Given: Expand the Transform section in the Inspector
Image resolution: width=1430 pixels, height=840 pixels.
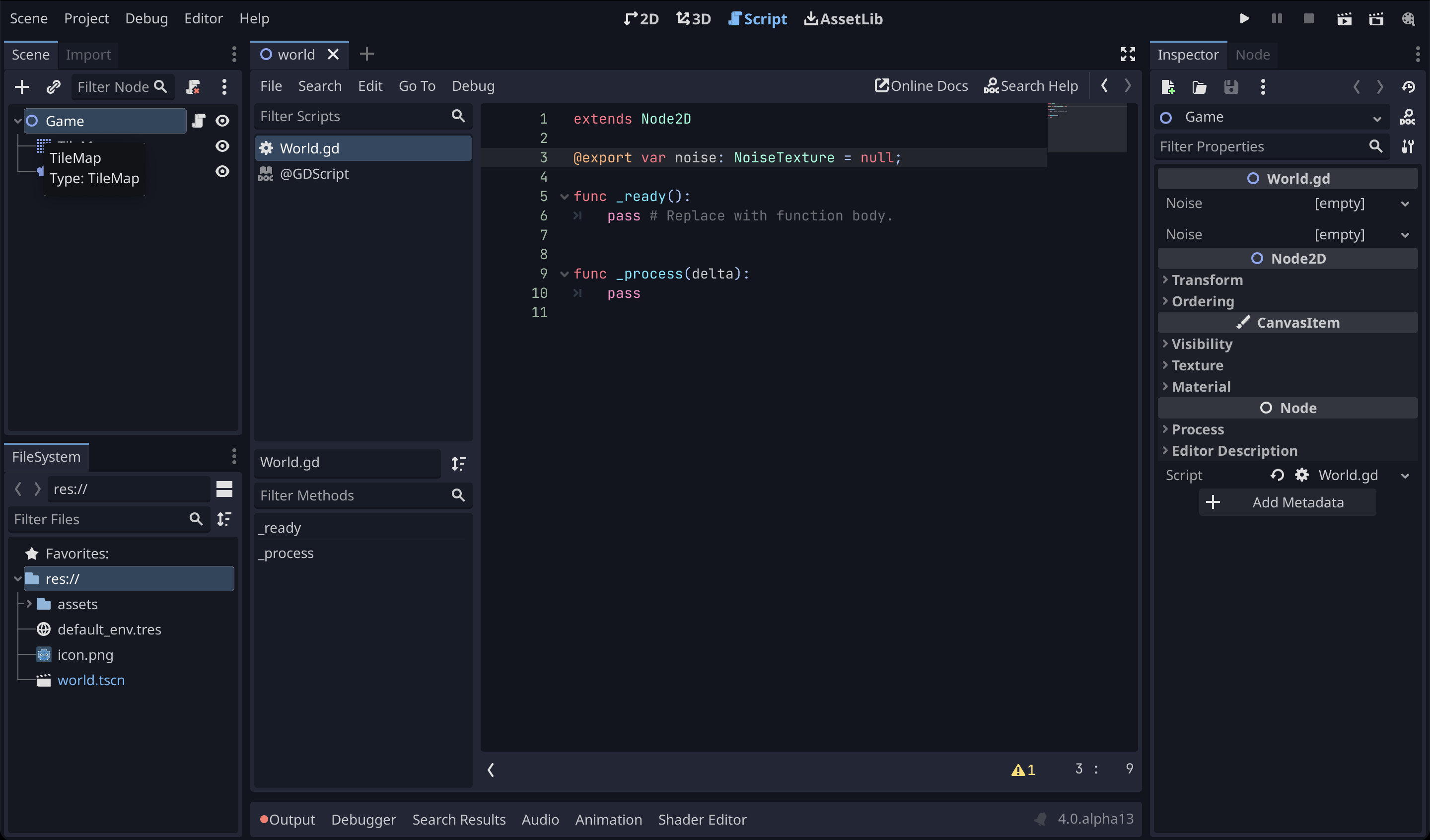Looking at the screenshot, I should point(1207,280).
